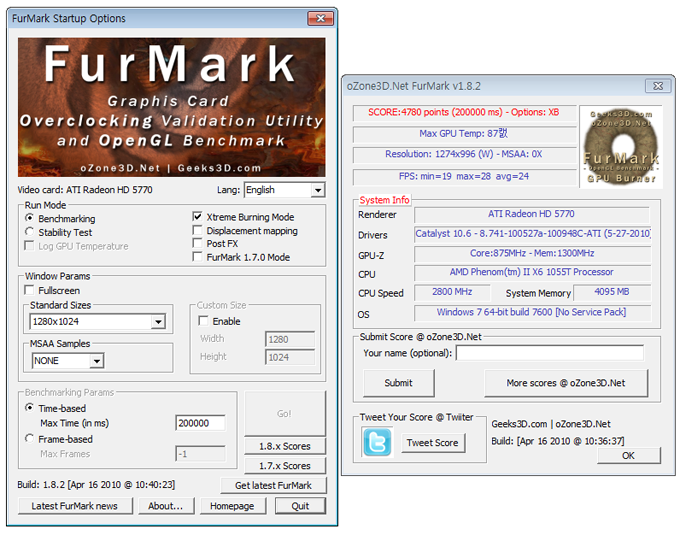Click Build: 1.8.2 text in startup window
This screenshot has width=680, height=535.
coord(96,485)
